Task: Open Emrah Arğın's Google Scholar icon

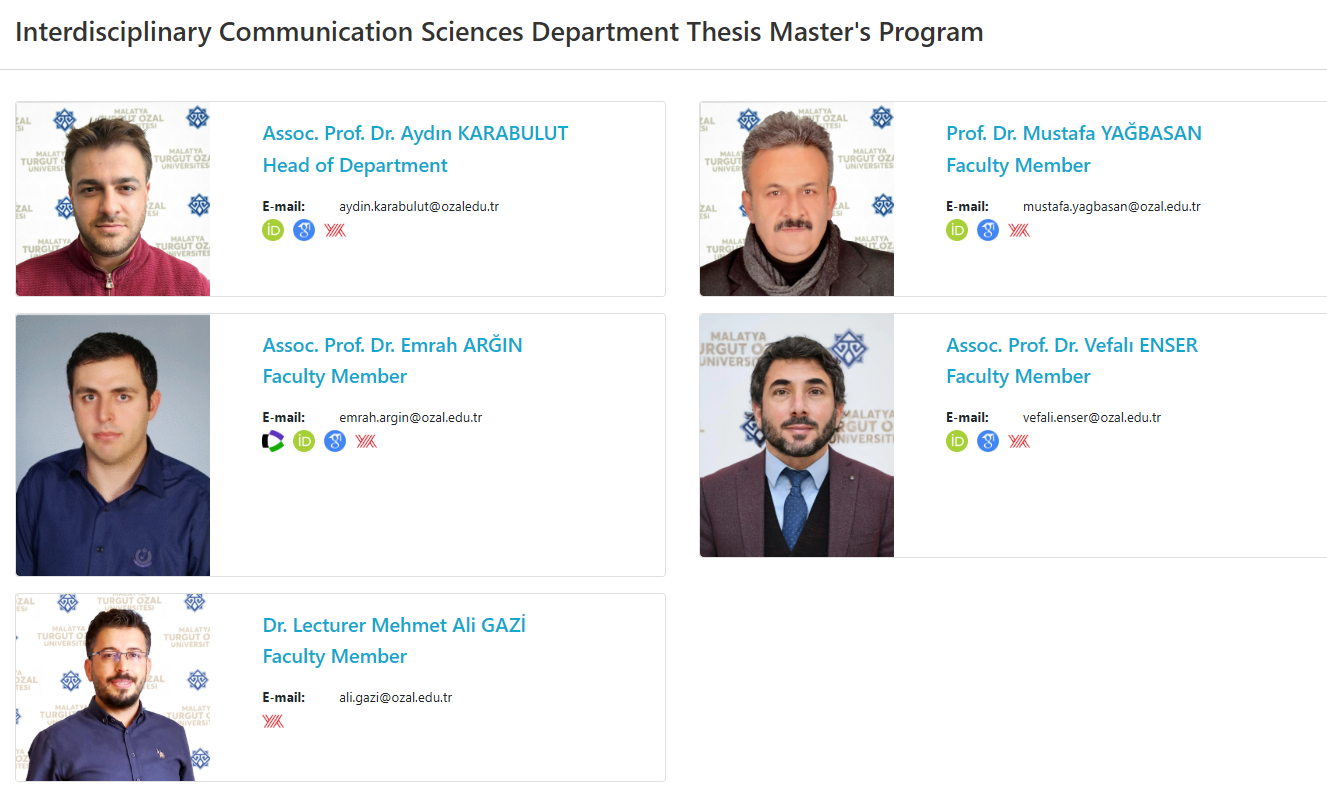Action: pyautogui.click(x=335, y=441)
